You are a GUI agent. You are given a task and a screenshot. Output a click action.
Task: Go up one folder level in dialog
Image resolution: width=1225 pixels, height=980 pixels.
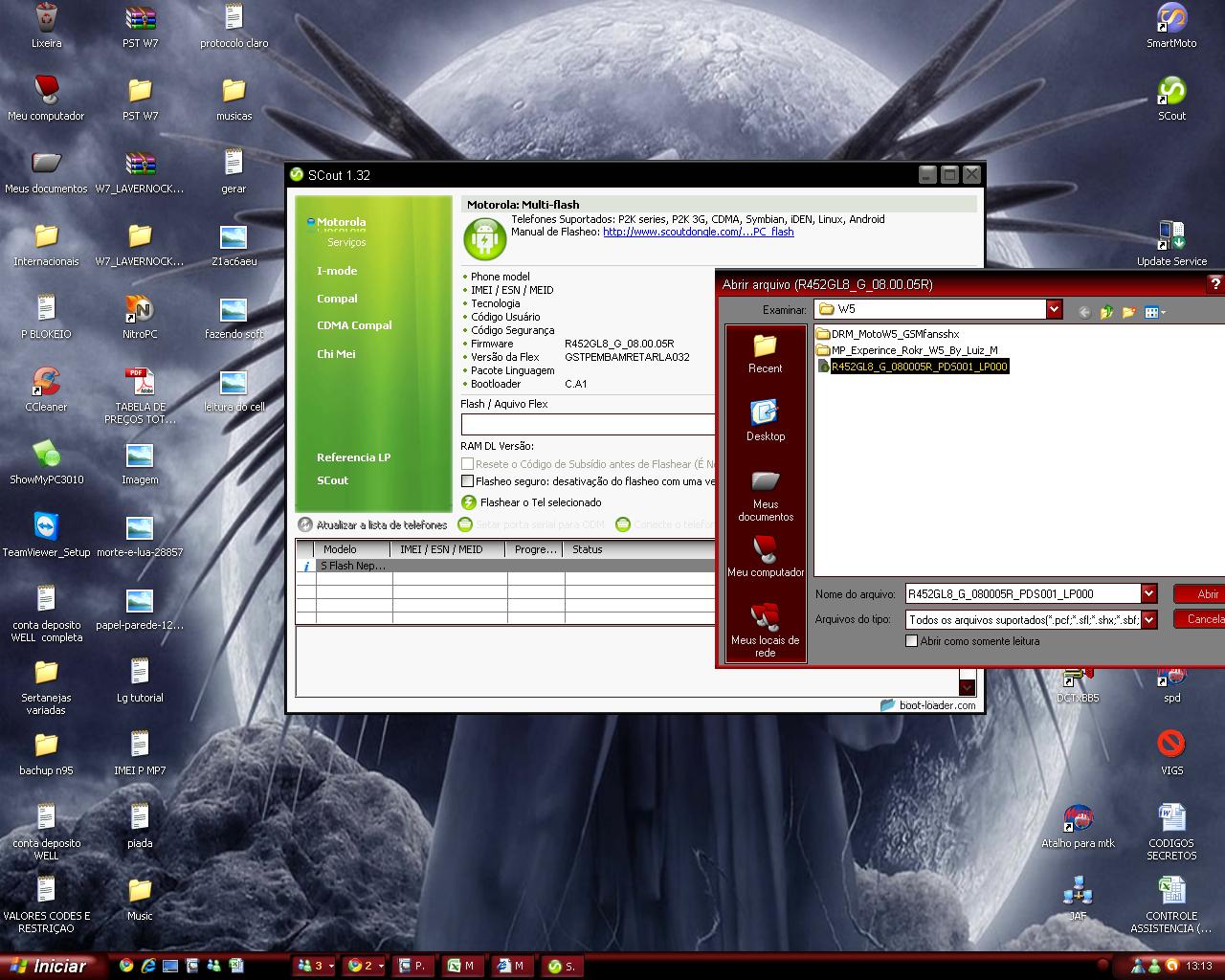point(1106,312)
